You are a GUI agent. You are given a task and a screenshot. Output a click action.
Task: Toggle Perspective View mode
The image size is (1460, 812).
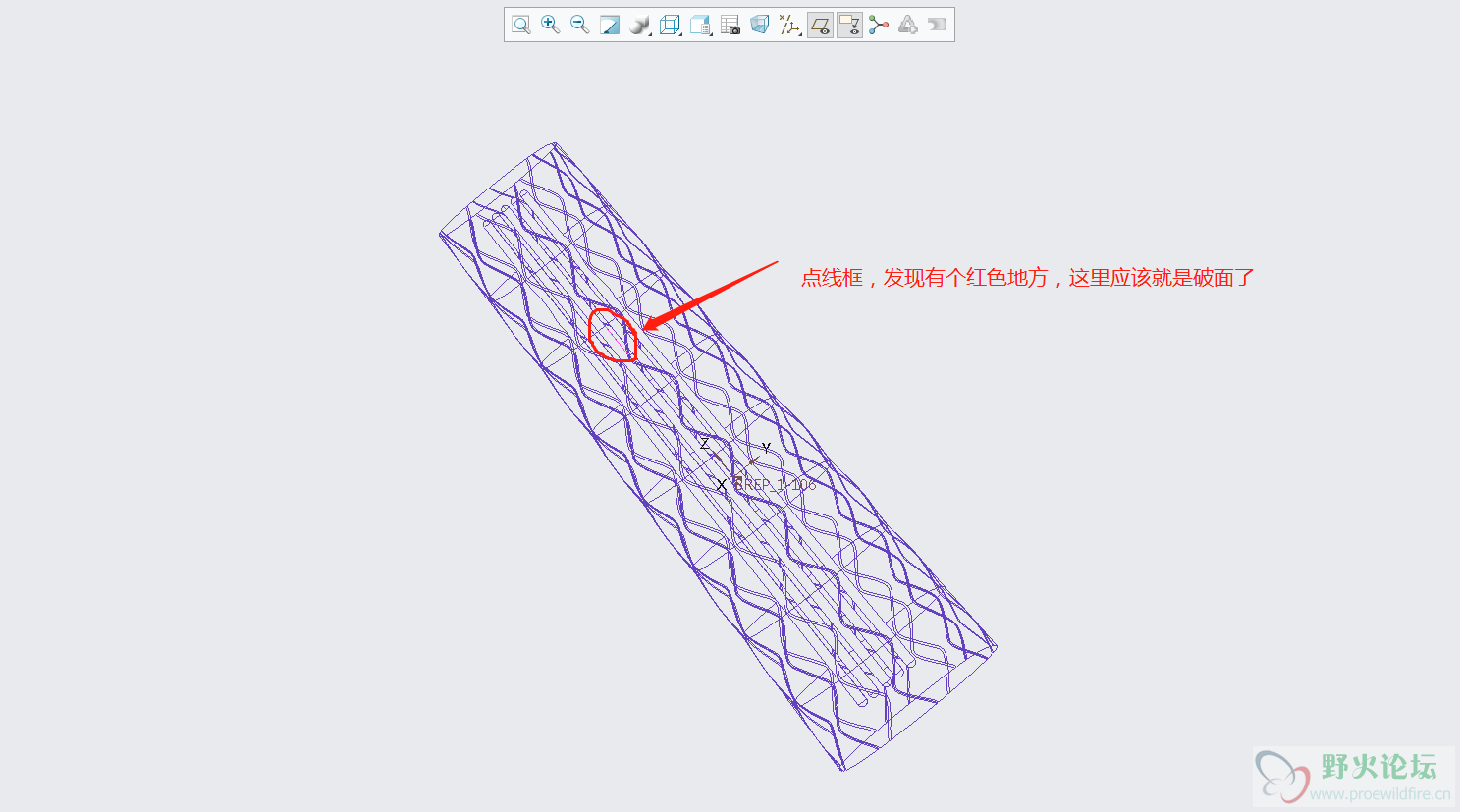760,25
